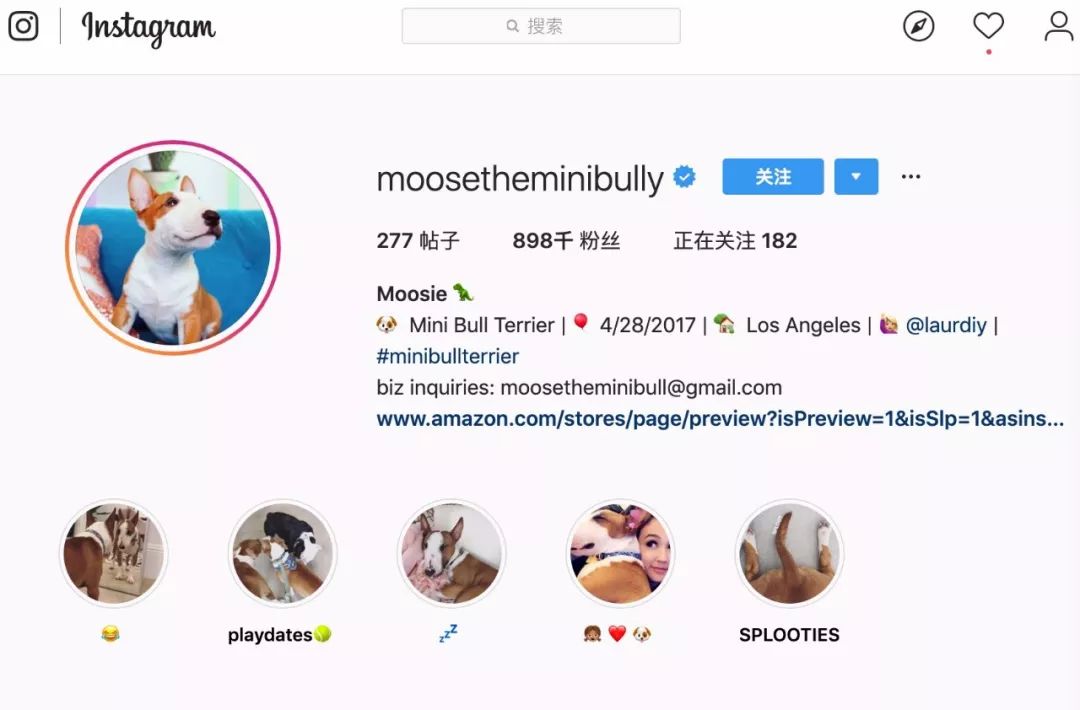Open the three-dots options menu
The width and height of the screenshot is (1080, 710).
(x=911, y=177)
